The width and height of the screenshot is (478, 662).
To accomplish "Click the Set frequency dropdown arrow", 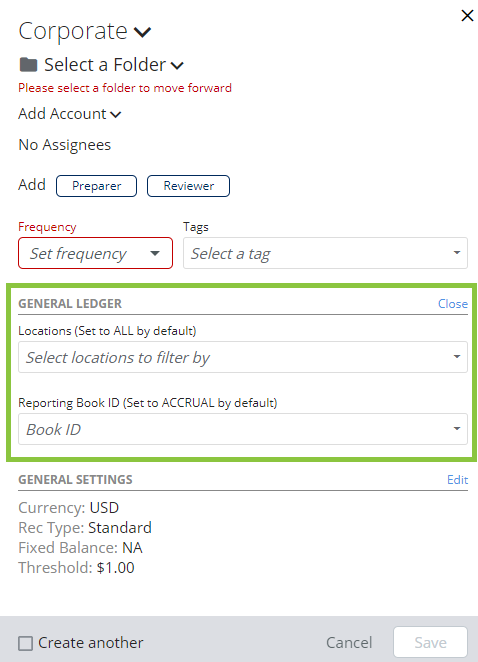I will click(x=155, y=253).
